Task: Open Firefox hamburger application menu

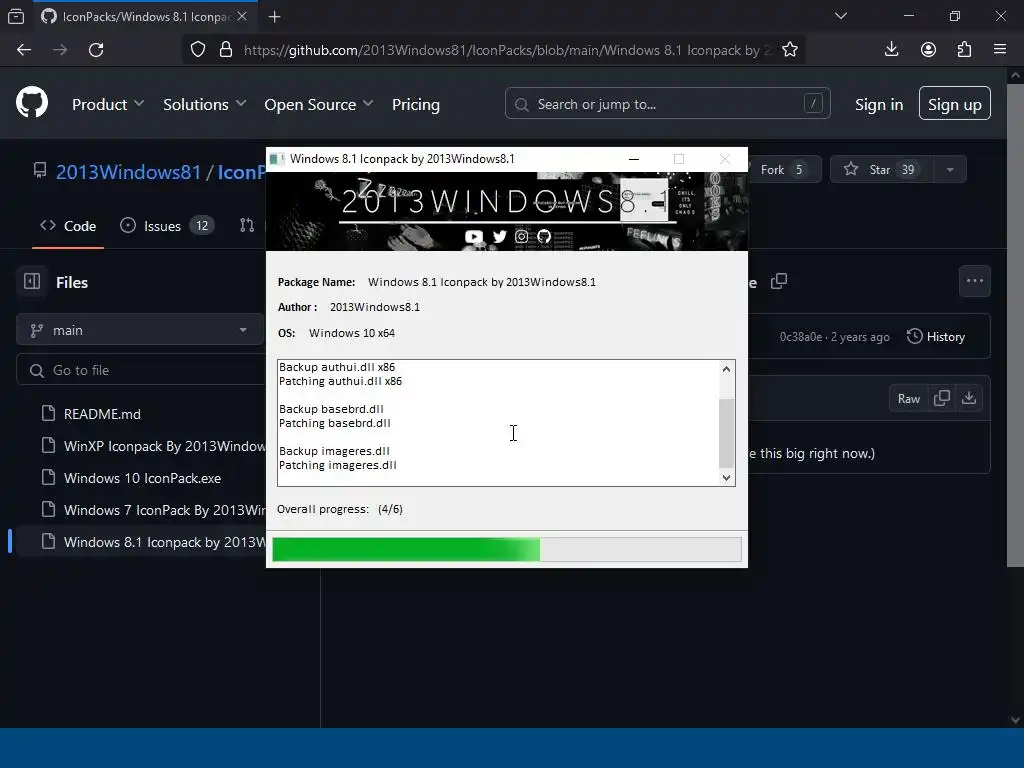Action: pos(1000,50)
